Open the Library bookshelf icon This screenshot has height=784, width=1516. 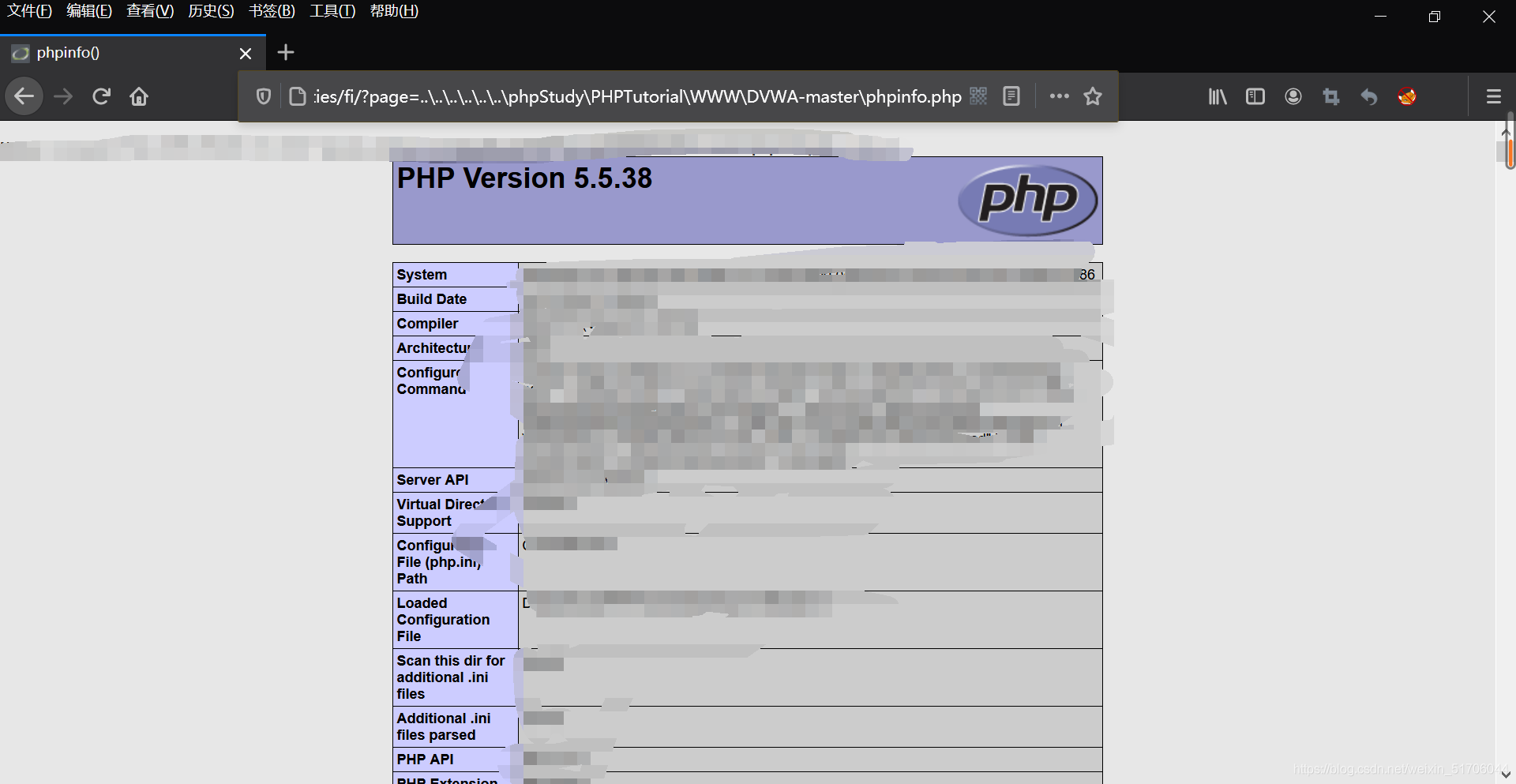1218,96
